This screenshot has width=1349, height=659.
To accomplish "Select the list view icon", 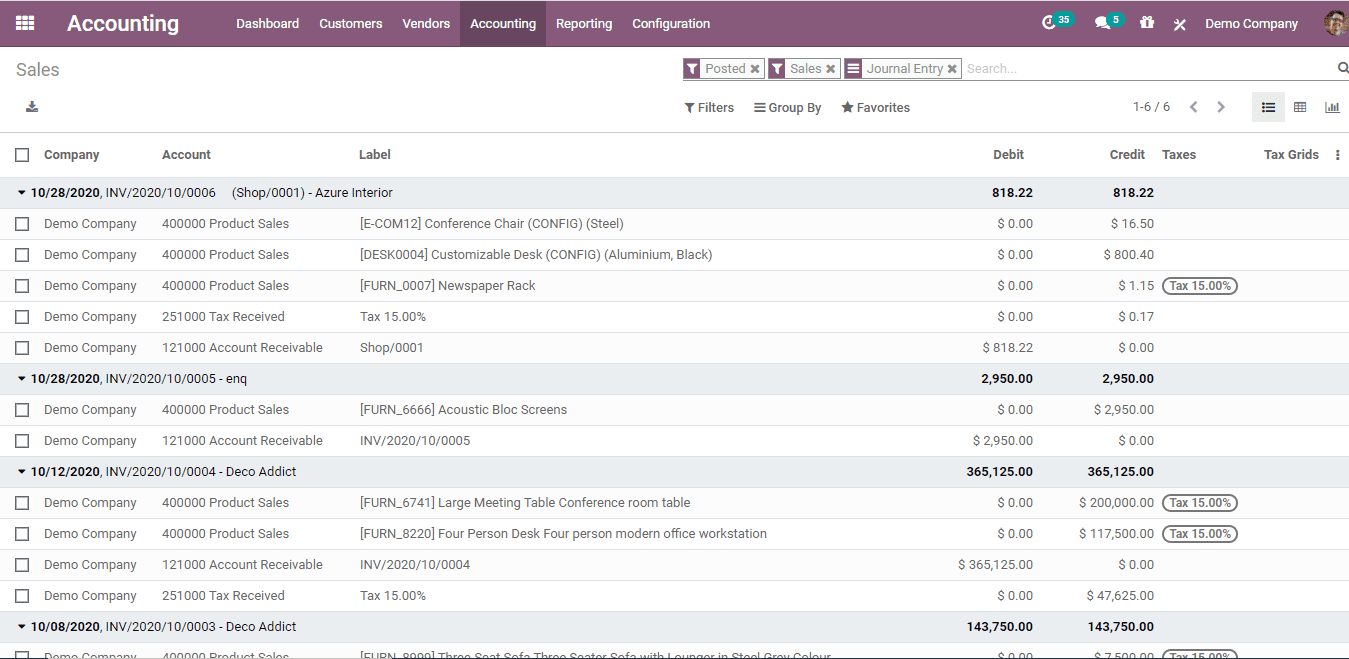I will coord(1268,107).
